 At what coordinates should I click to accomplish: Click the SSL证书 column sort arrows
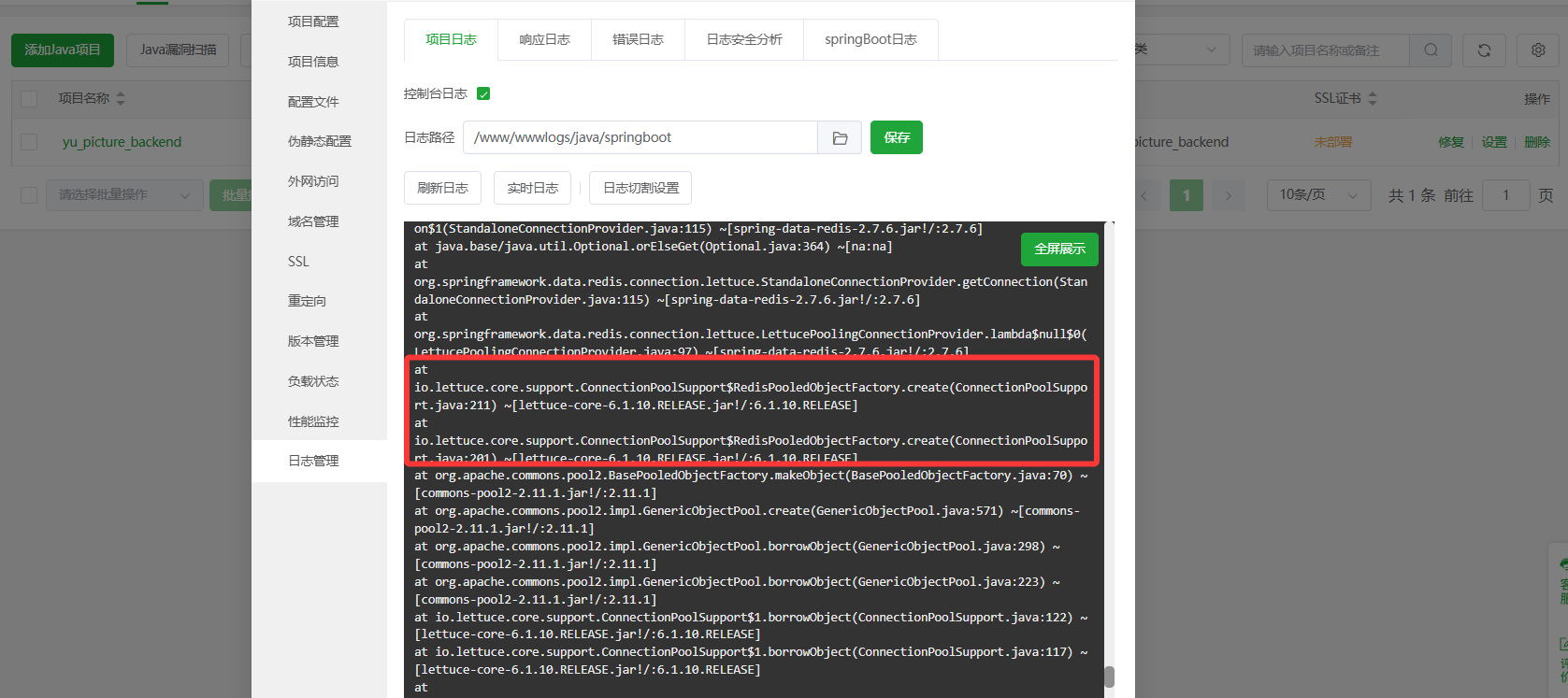coord(1373,98)
